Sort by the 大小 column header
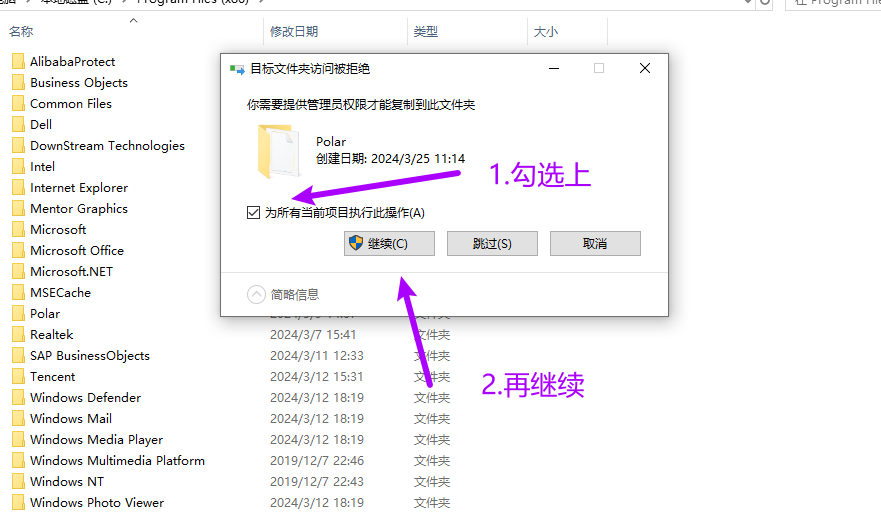Viewport: 881px width, 513px height. pos(546,31)
